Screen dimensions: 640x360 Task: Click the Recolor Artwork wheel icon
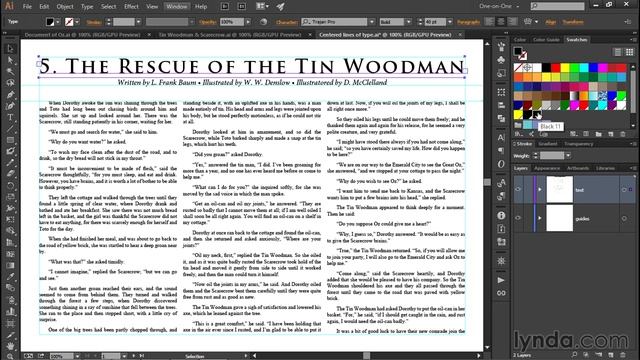(264, 22)
